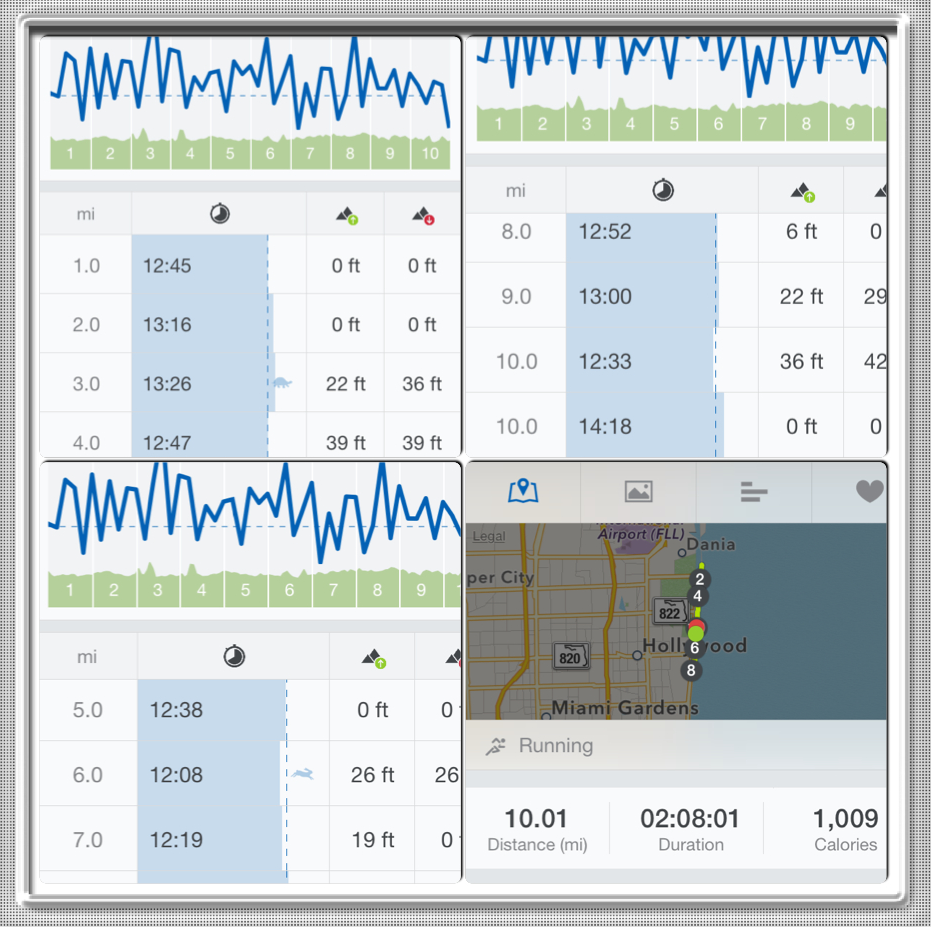
Task: Select the 12:52 split time
Action: [605, 231]
